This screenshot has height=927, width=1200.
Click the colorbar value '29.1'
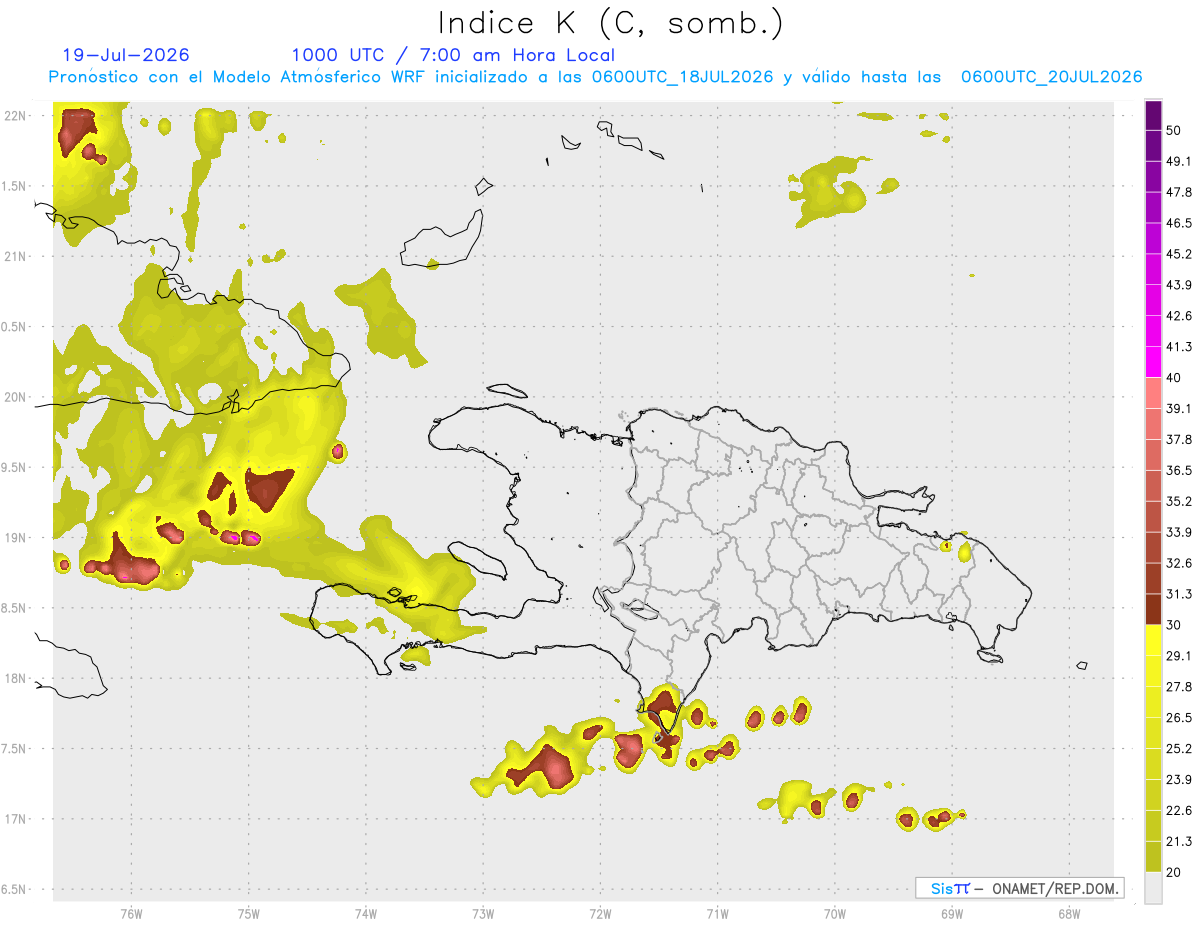pyautogui.click(x=1179, y=656)
